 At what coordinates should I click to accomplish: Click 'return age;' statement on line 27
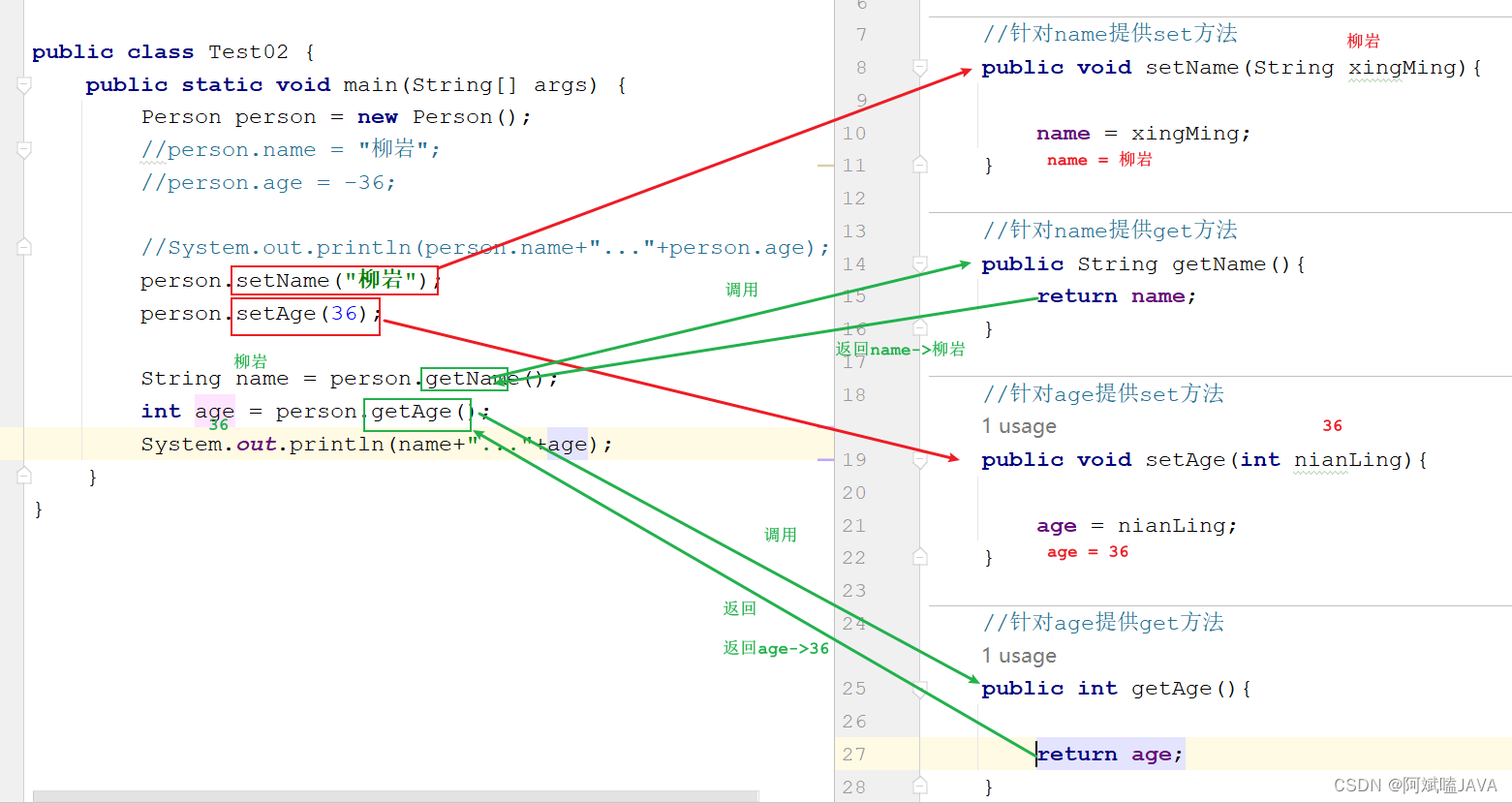pyautogui.click(x=1110, y=755)
